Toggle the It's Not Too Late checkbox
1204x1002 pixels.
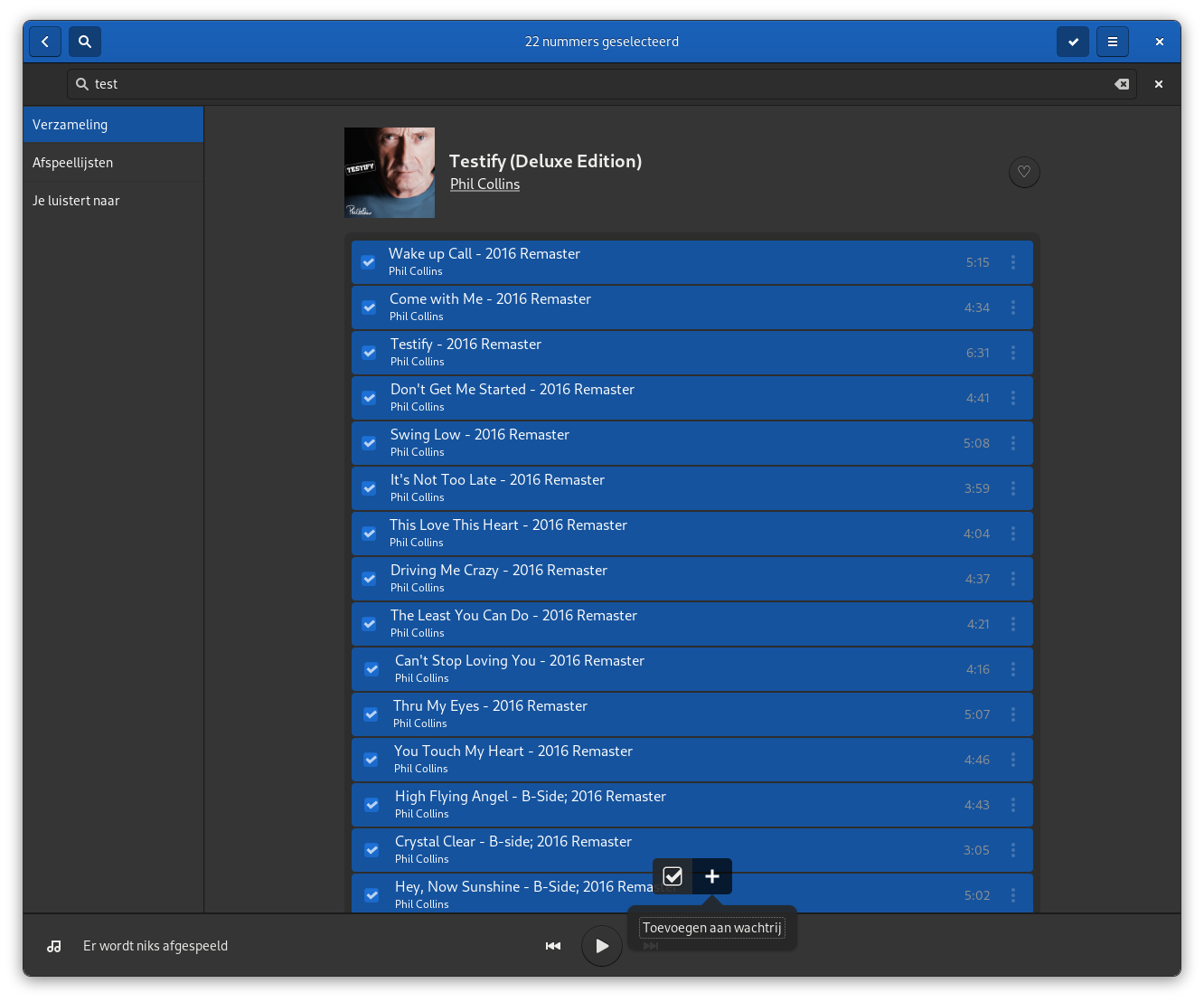click(x=369, y=488)
